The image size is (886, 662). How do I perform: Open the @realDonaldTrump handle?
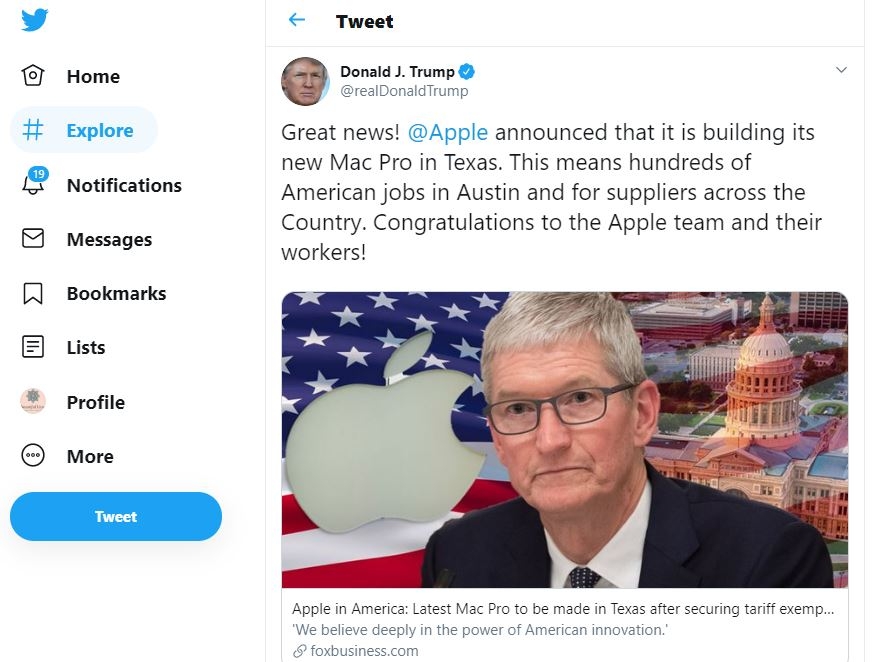pos(404,91)
